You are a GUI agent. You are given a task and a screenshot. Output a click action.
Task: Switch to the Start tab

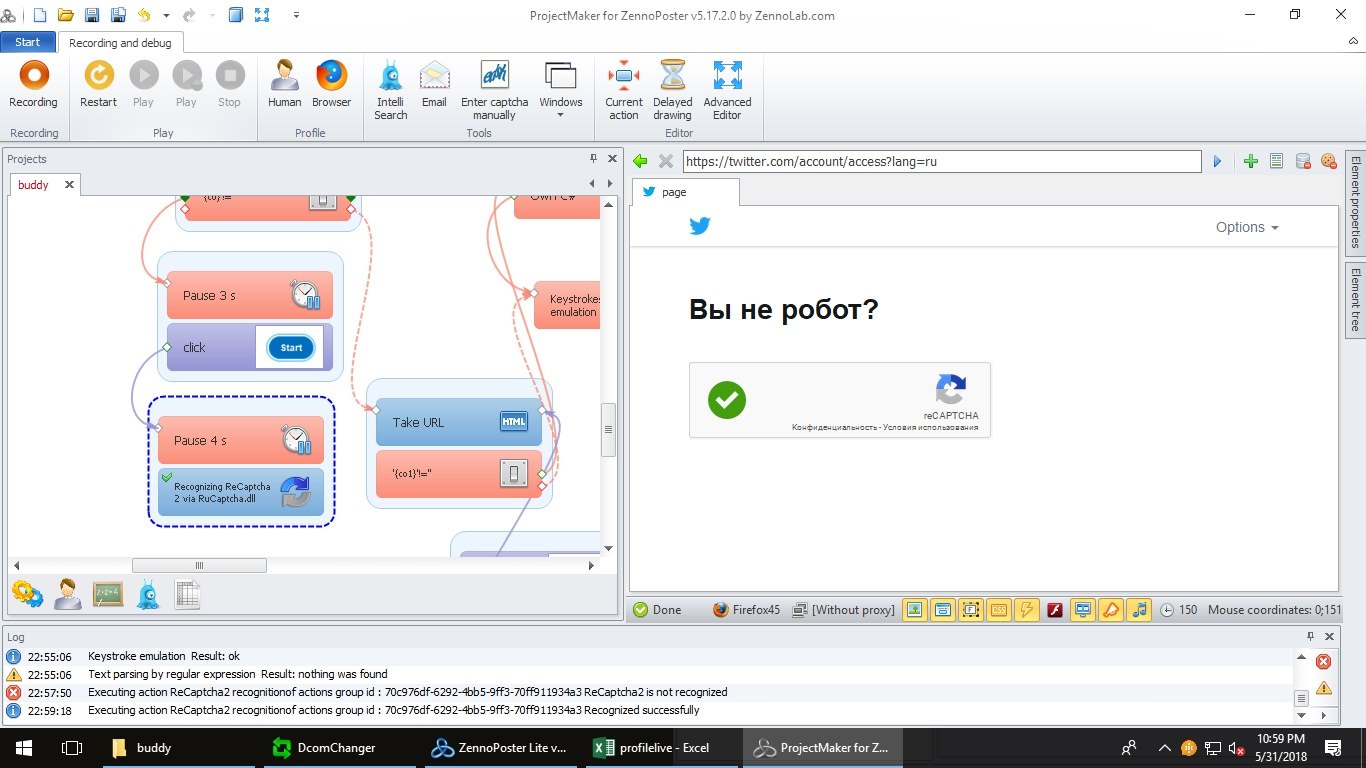28,42
